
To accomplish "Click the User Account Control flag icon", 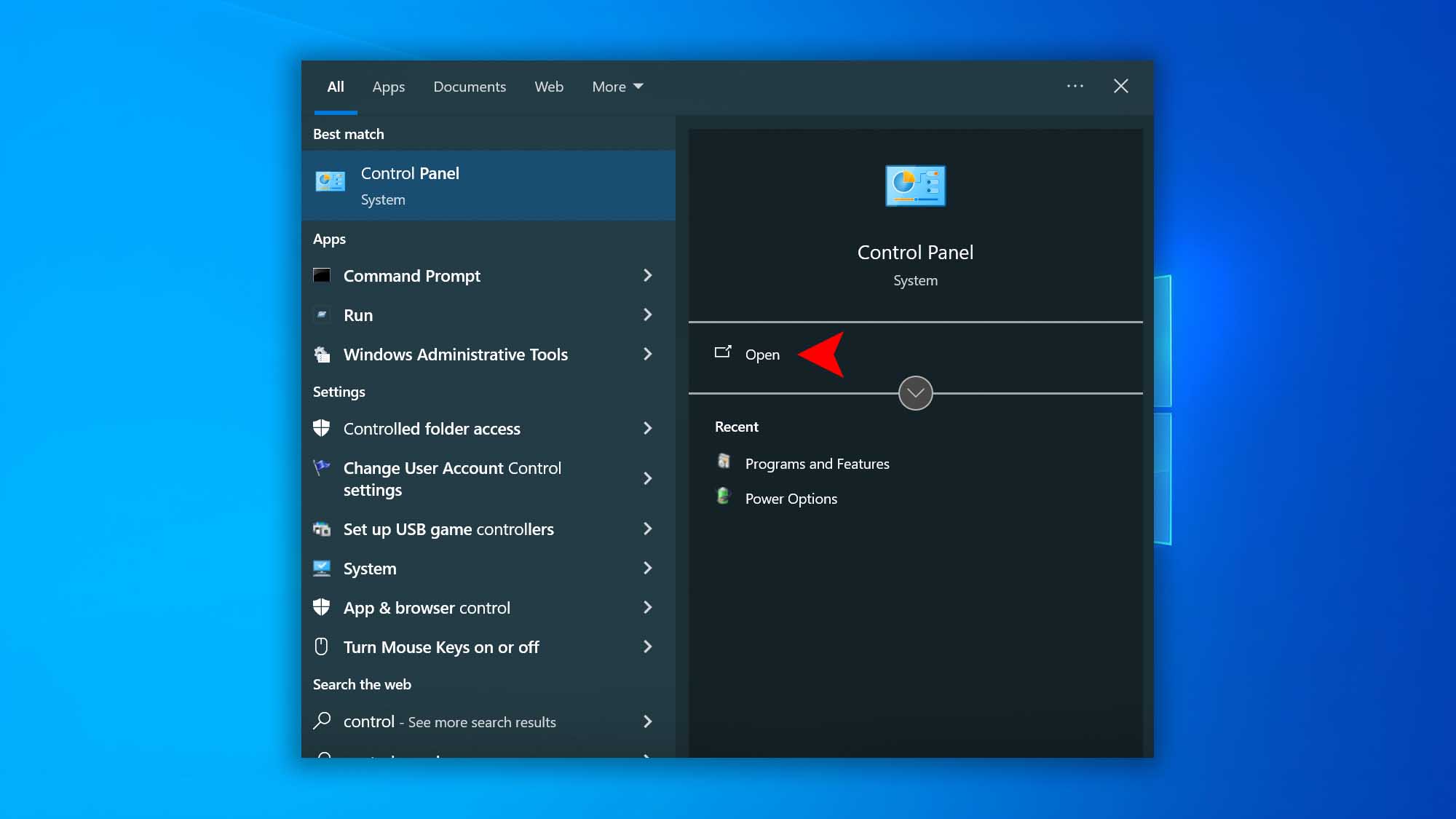I will click(x=321, y=467).
